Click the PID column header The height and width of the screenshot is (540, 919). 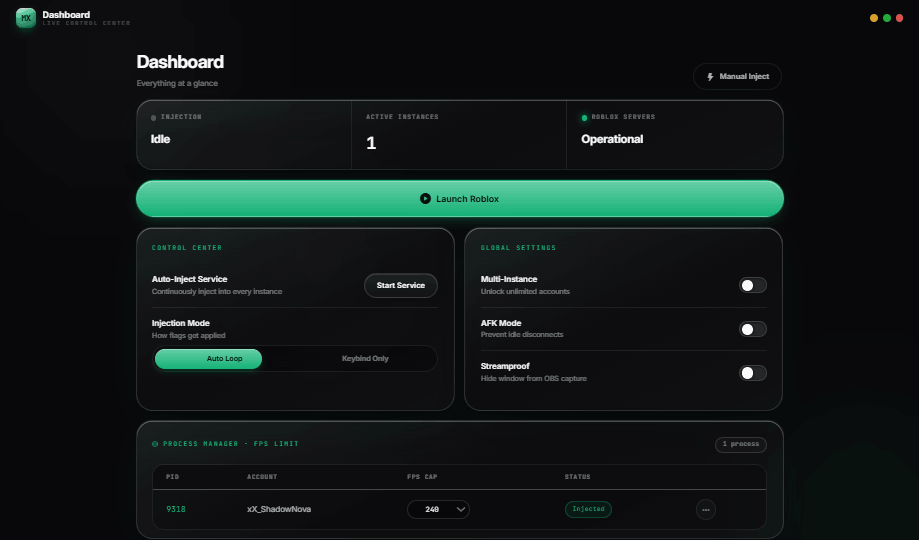[172, 477]
